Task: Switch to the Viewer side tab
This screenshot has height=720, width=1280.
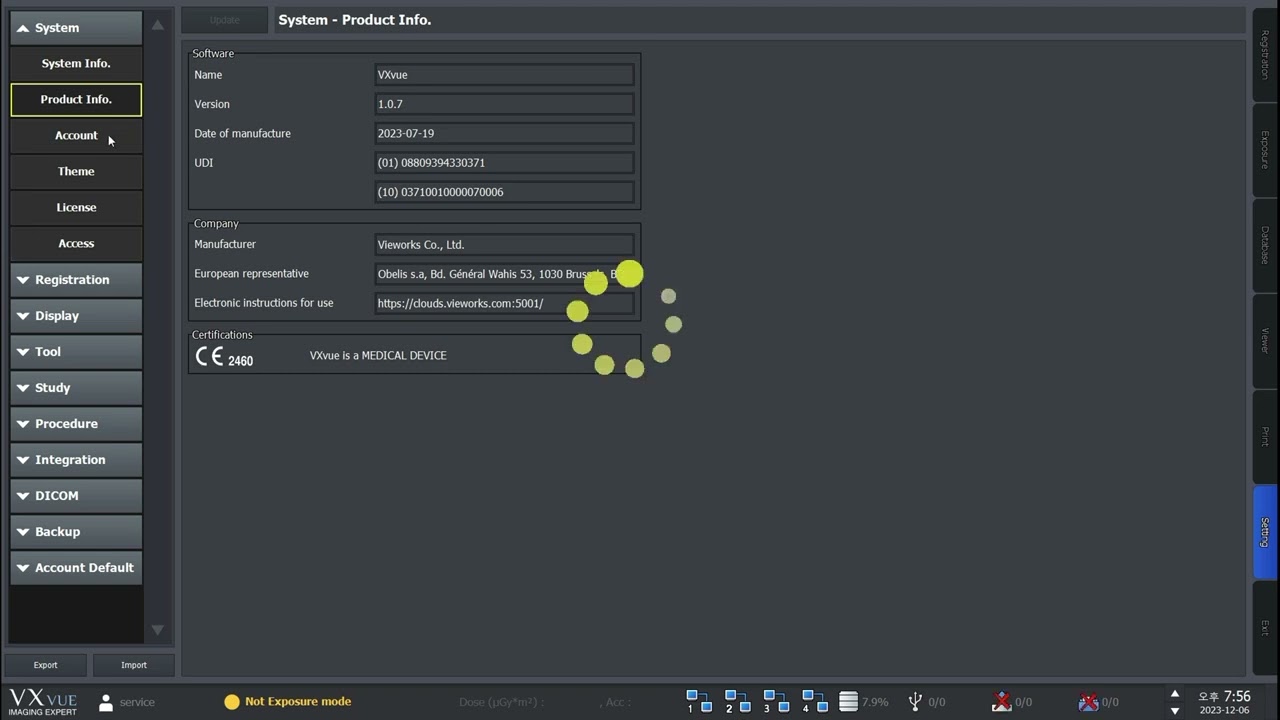Action: click(x=1265, y=341)
